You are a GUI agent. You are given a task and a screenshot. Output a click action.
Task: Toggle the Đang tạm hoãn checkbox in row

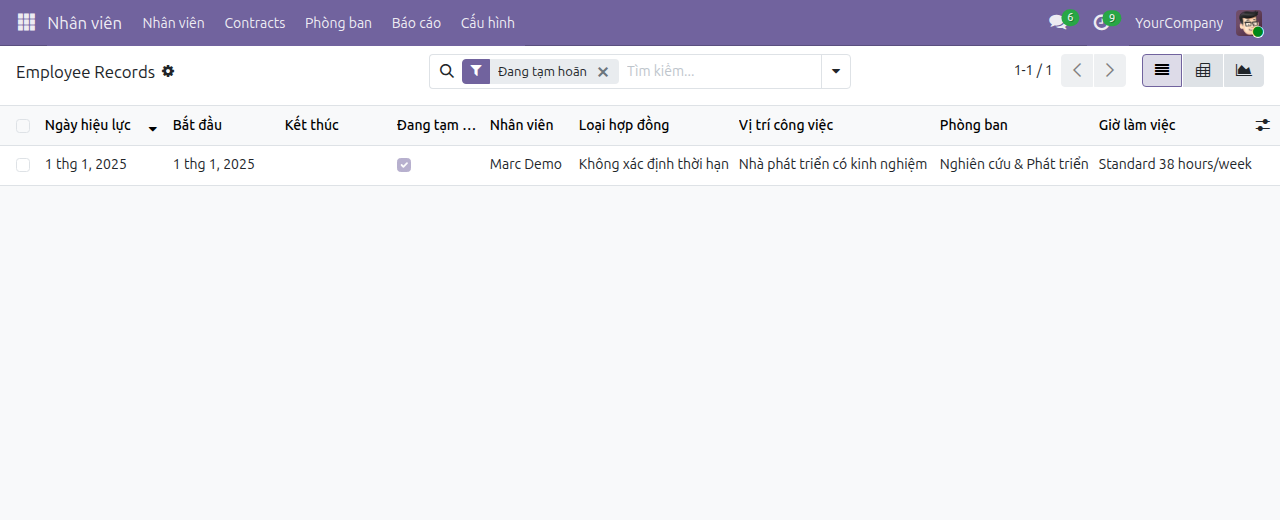tap(404, 165)
